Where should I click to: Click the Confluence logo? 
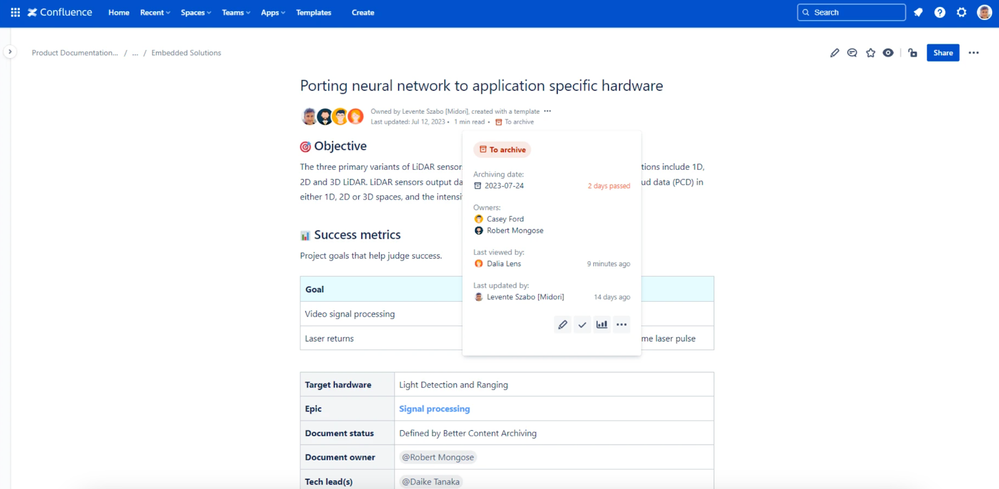pos(60,12)
